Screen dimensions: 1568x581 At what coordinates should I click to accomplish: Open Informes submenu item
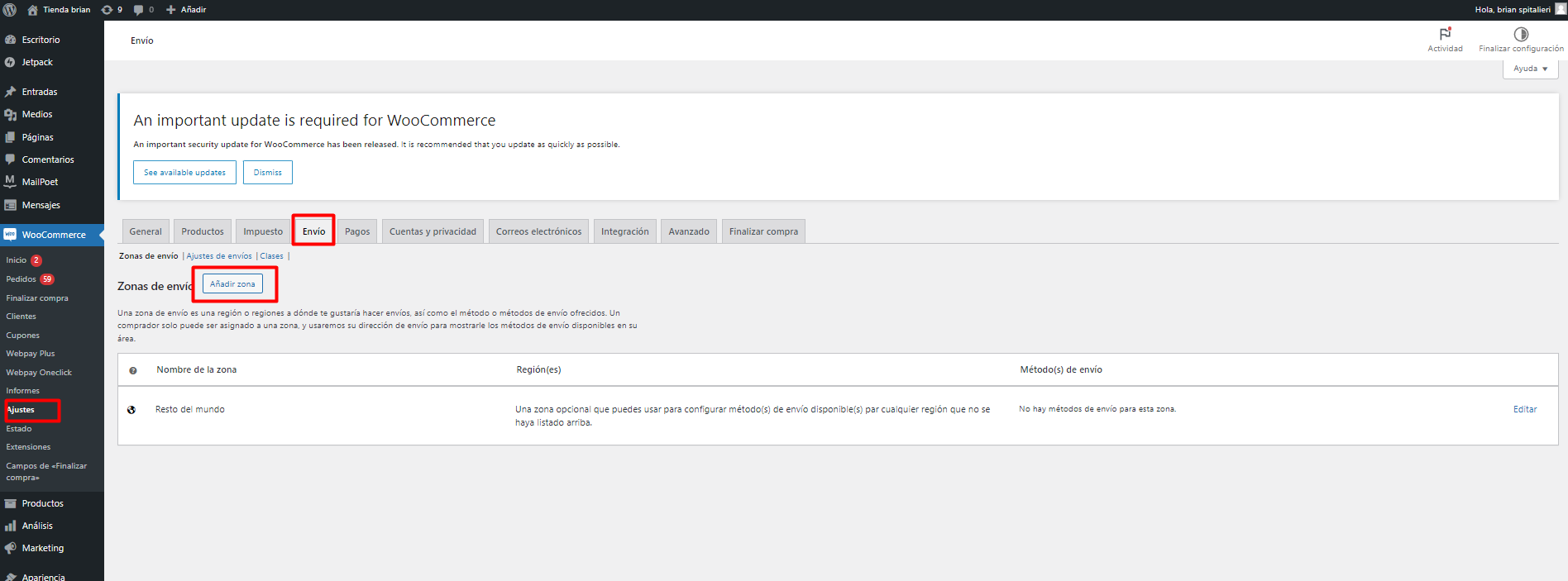[x=23, y=391]
